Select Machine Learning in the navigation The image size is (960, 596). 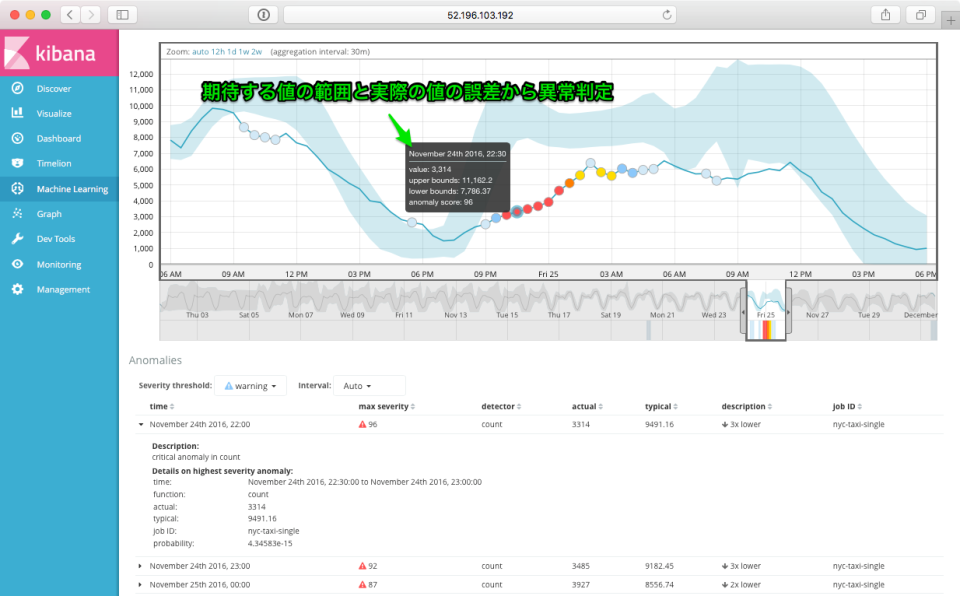point(73,188)
